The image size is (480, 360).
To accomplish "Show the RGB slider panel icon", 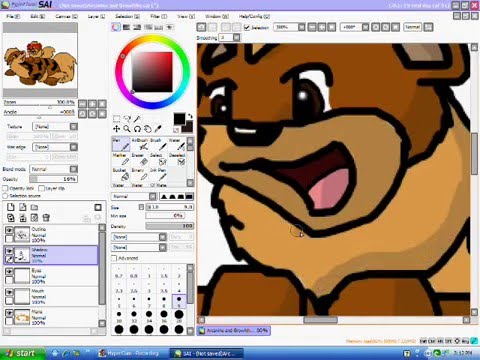I will (126, 27).
